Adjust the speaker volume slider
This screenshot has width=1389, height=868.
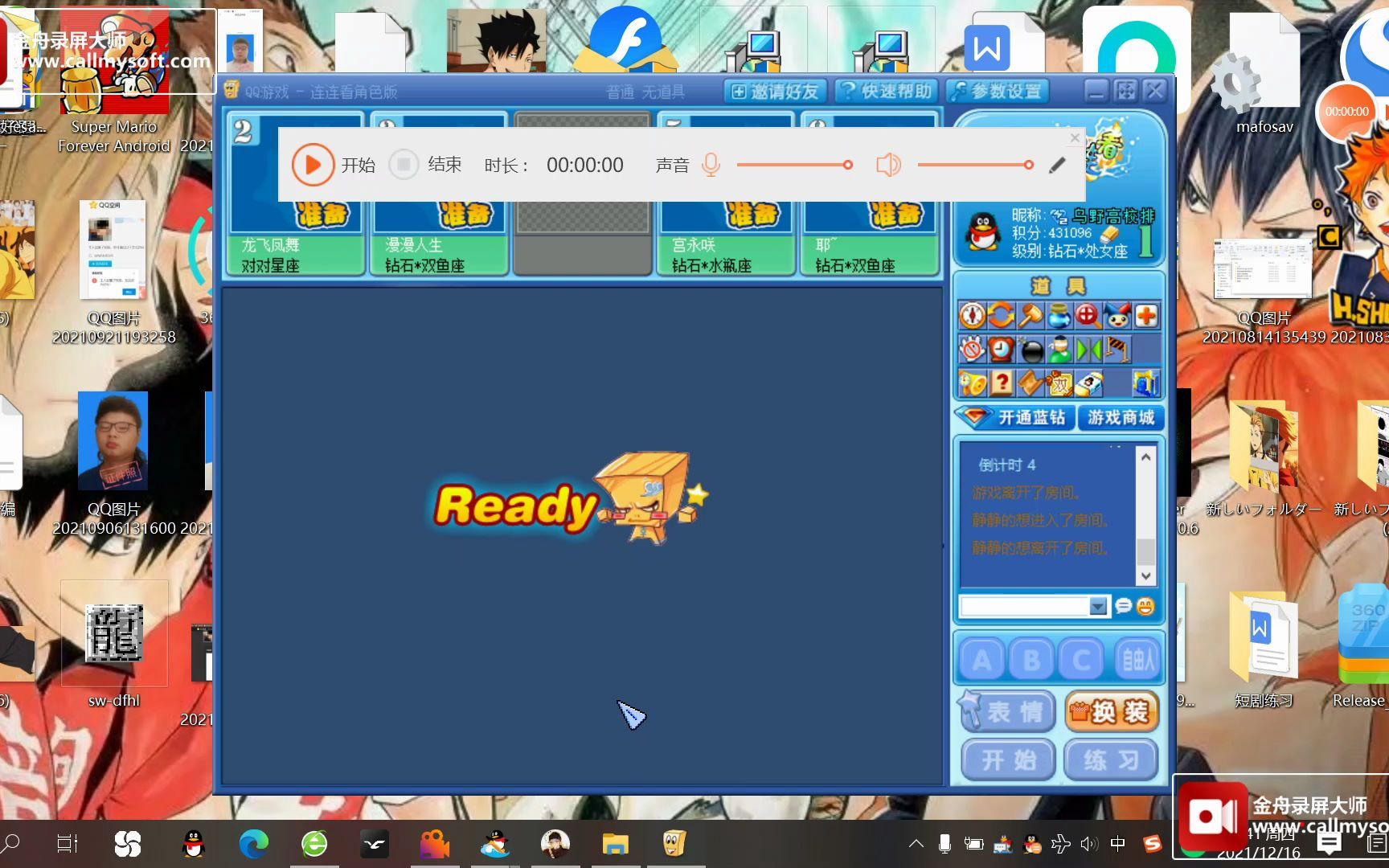[975, 165]
